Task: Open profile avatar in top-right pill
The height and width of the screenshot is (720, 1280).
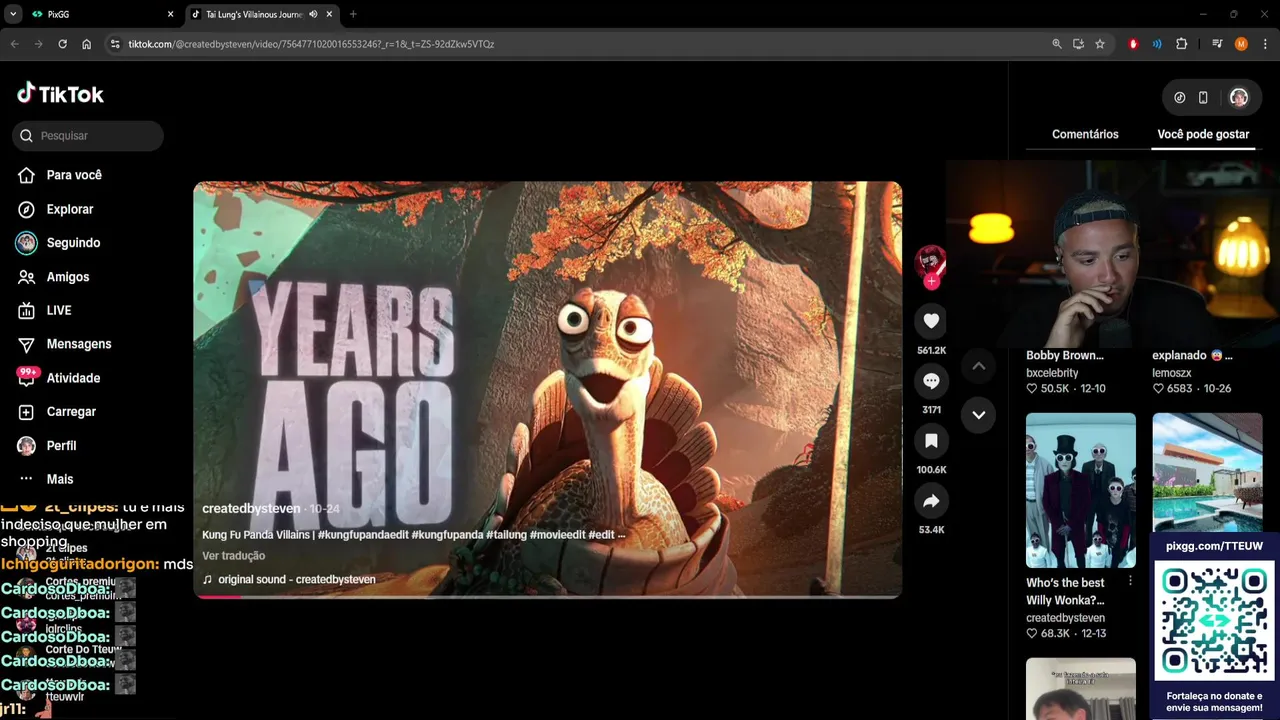Action: (x=1239, y=98)
